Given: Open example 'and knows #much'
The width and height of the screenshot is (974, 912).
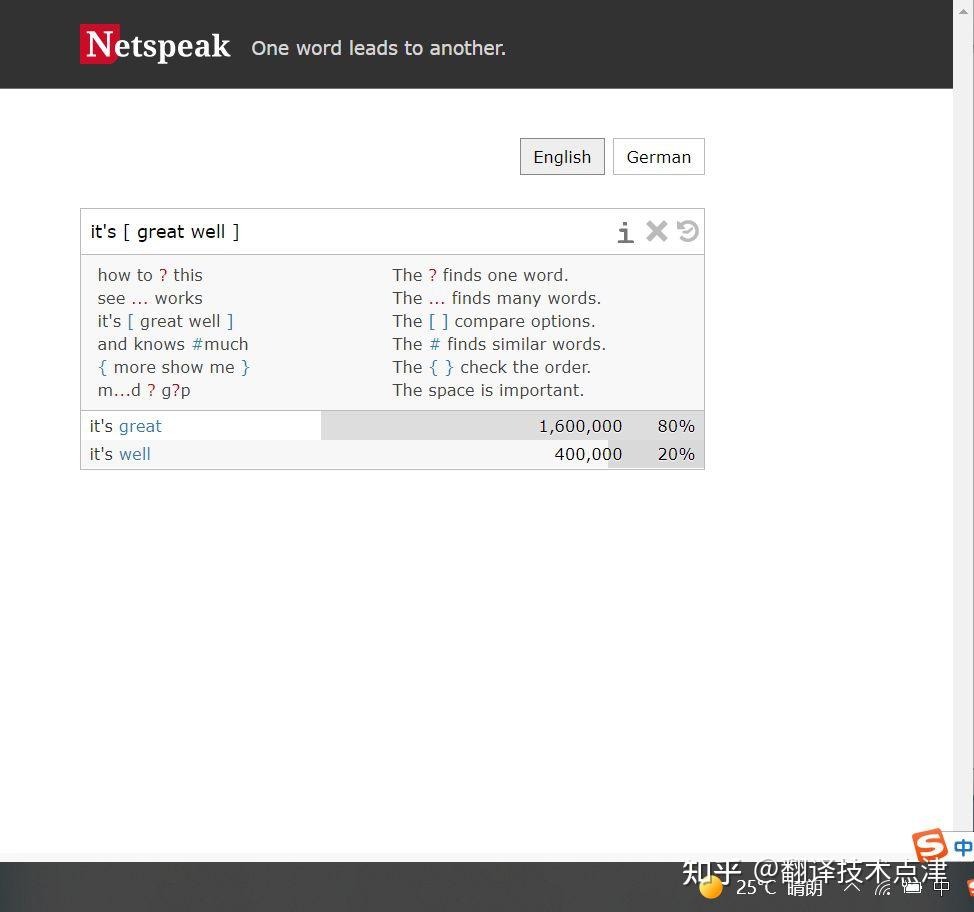Looking at the screenshot, I should 173,344.
